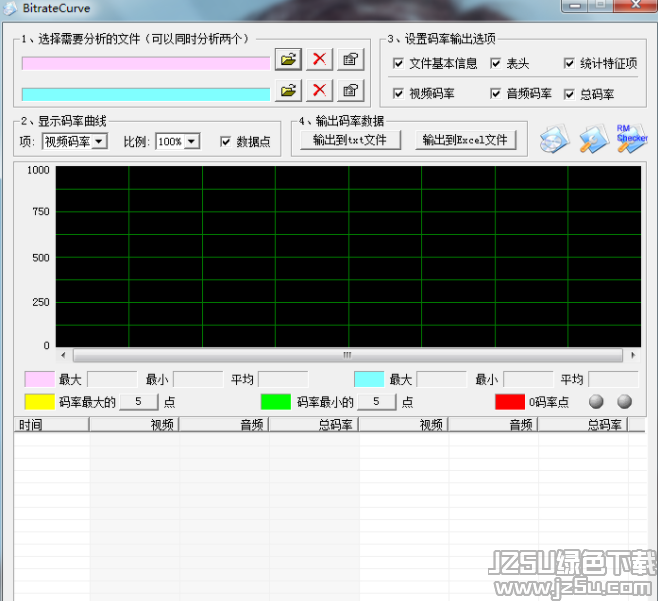Click 输出到Excel文件 button
This screenshot has height=601, width=658.
(465, 140)
